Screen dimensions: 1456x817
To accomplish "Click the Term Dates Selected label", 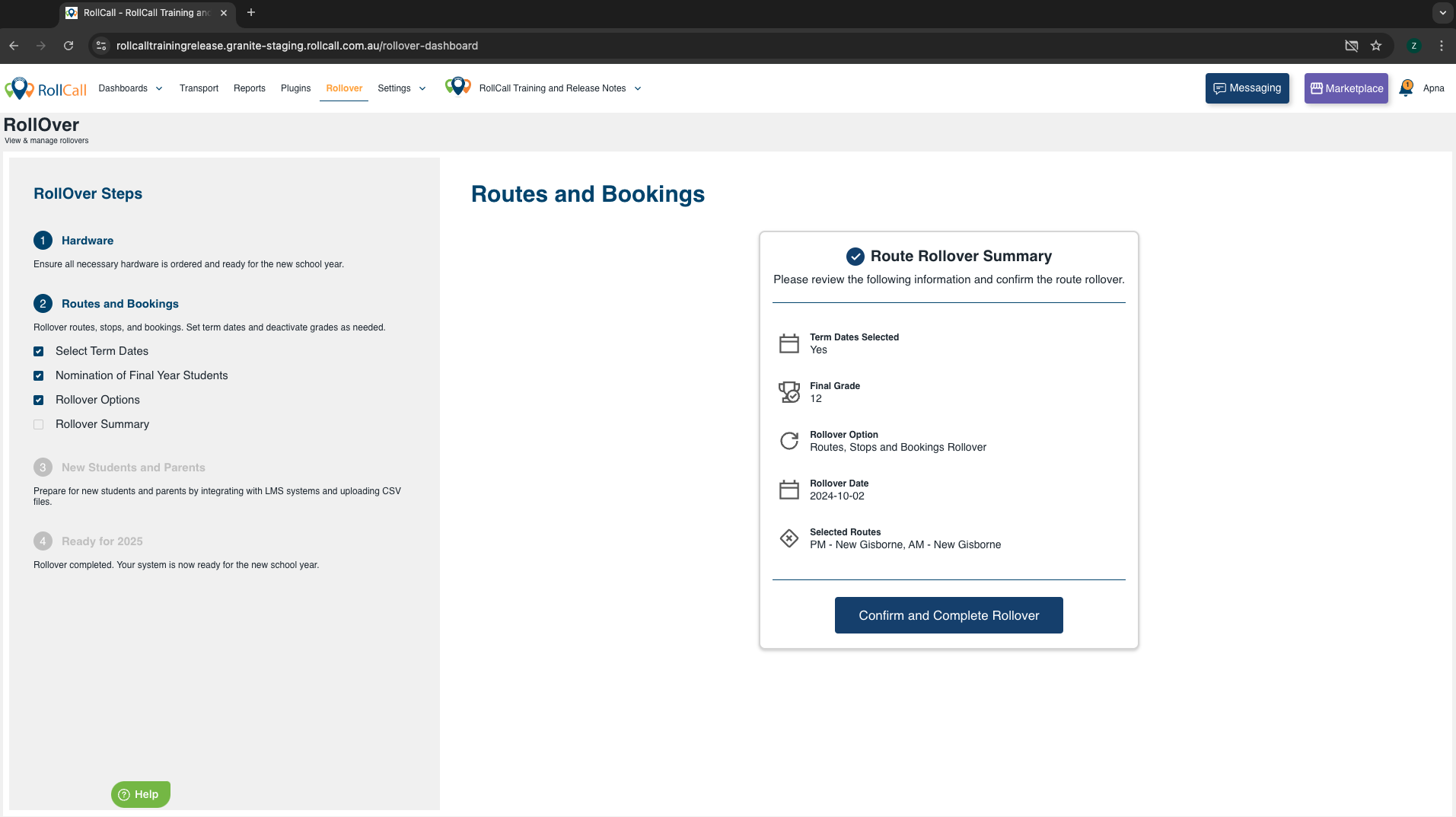I will (x=854, y=337).
